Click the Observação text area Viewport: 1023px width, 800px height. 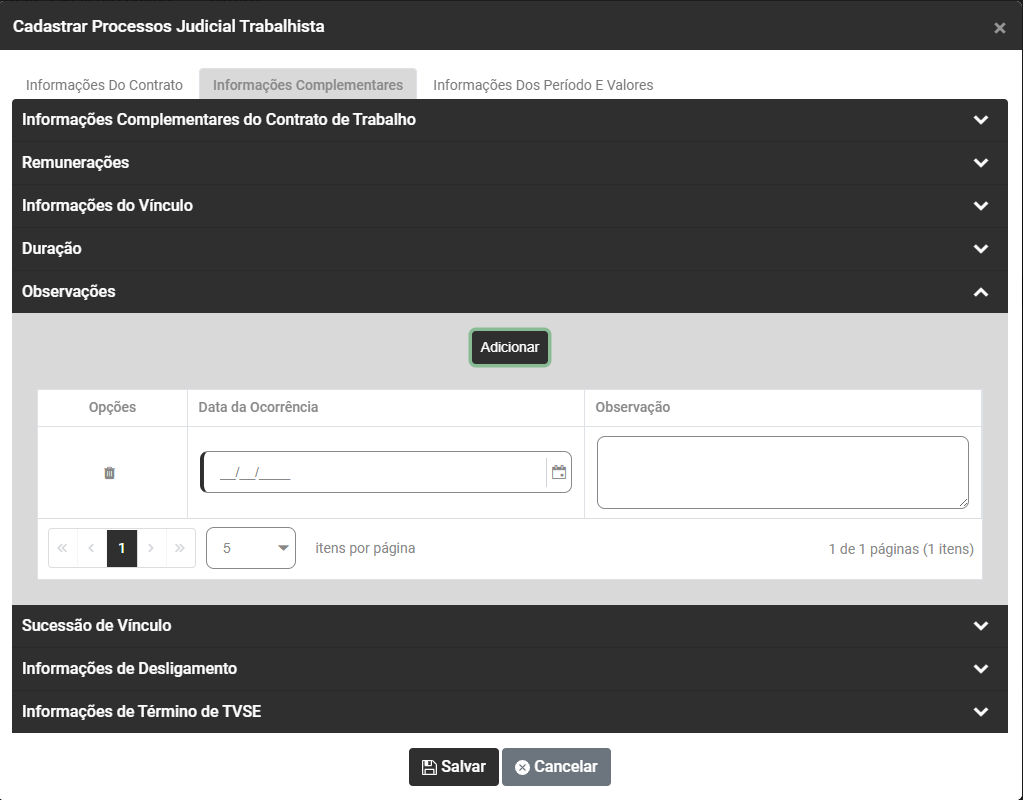coord(782,472)
